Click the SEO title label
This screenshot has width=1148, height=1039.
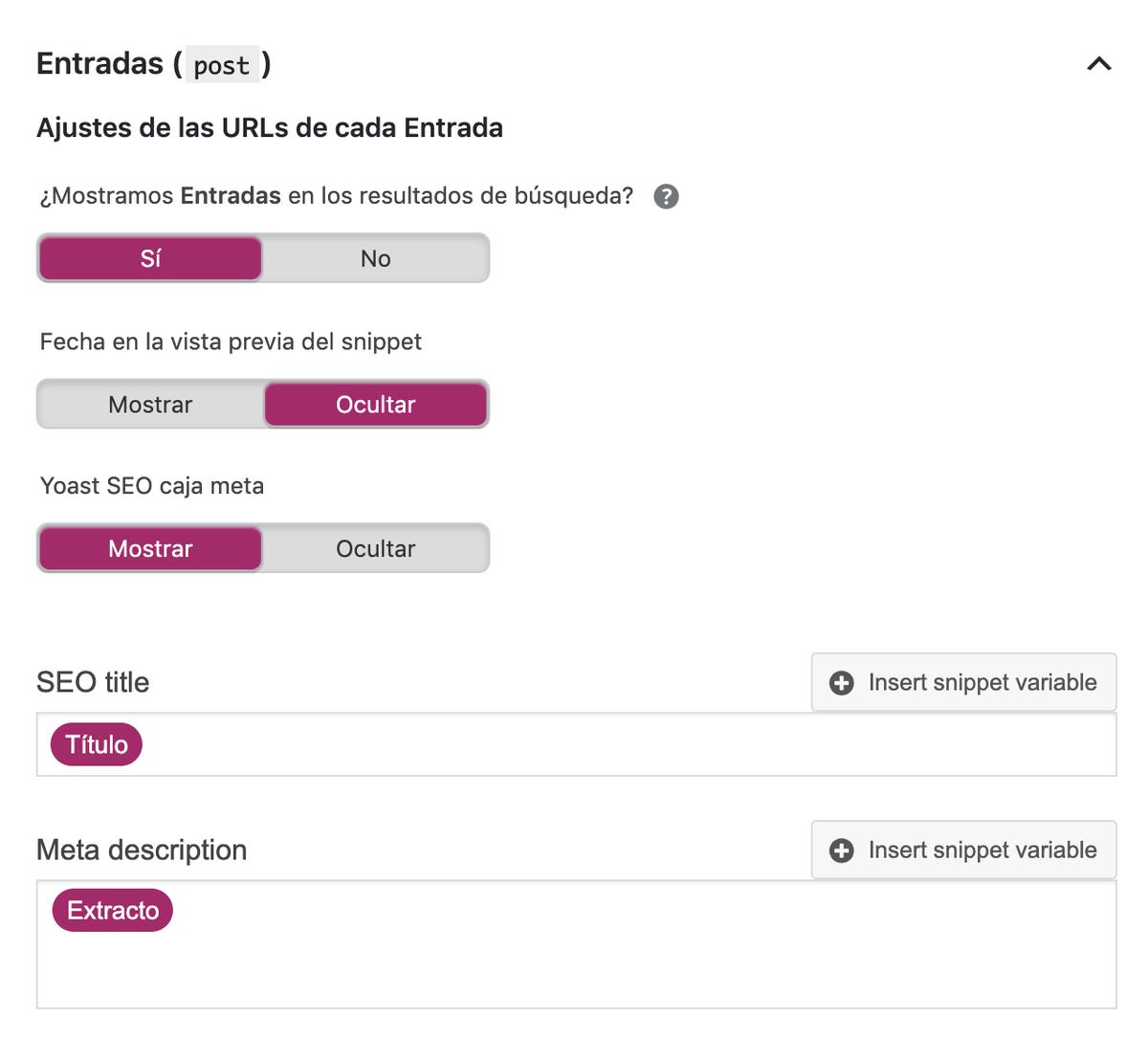(93, 682)
